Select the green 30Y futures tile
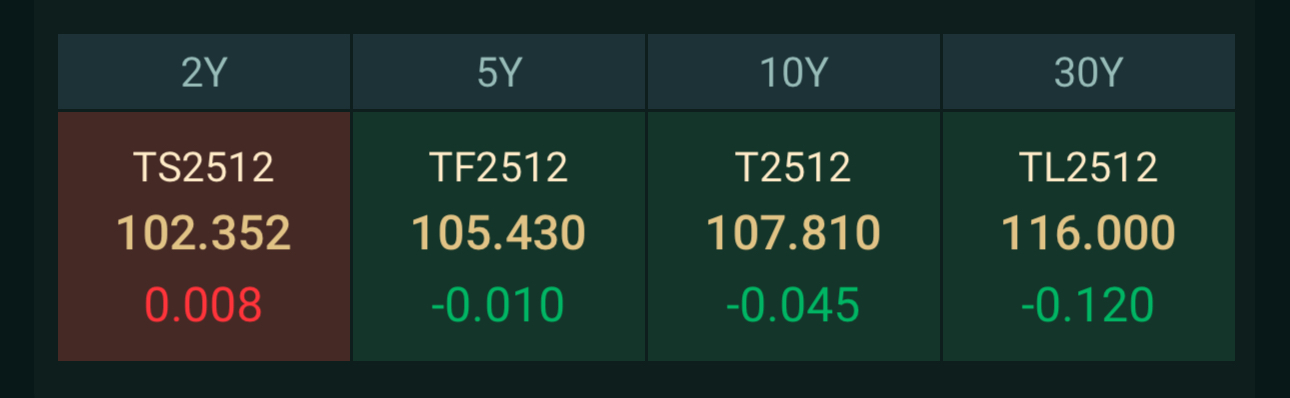Image resolution: width=1290 pixels, height=398 pixels. tap(1089, 236)
